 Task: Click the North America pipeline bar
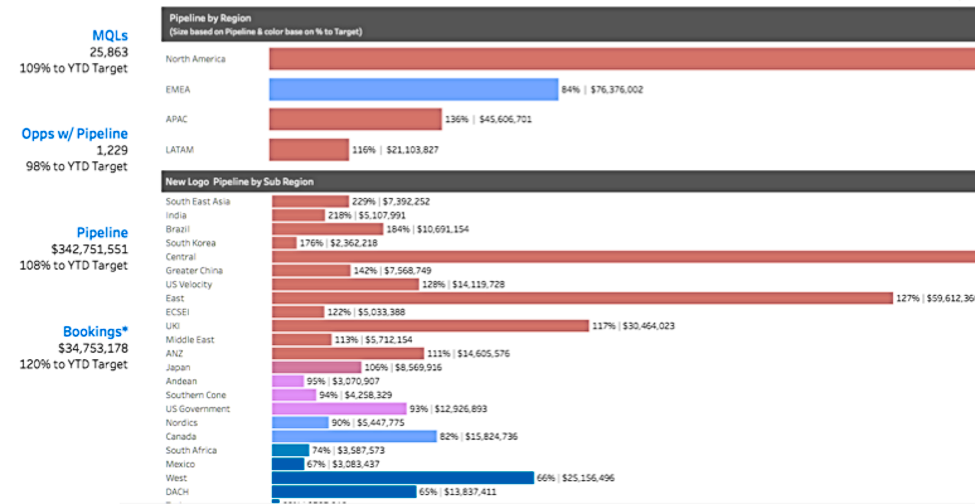coord(622,59)
